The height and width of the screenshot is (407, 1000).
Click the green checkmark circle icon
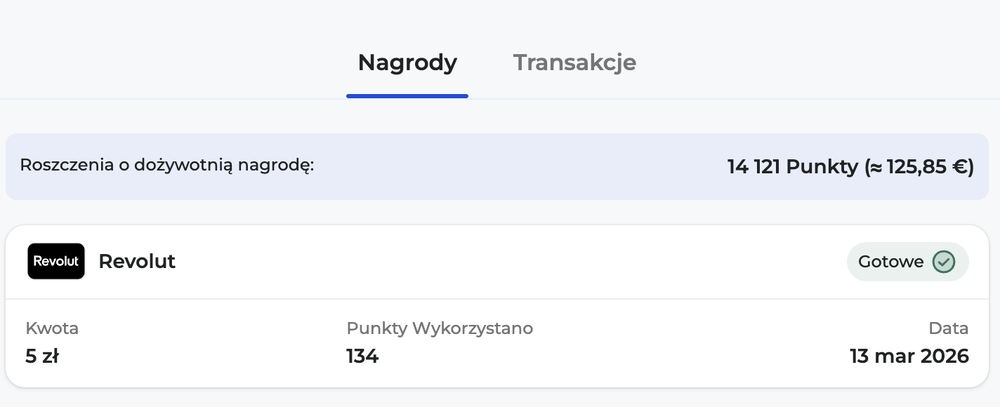(943, 262)
